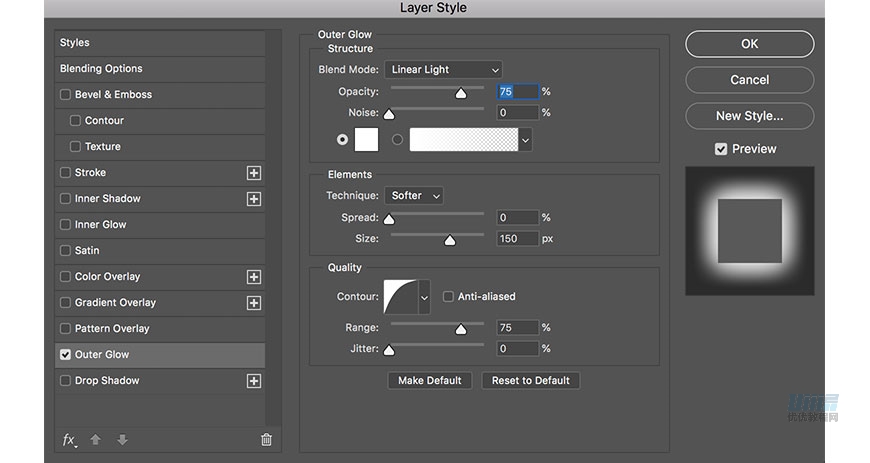The width and height of the screenshot is (870, 463).
Task: Uncheck the Outer Glow checkbox
Action: (x=66, y=355)
